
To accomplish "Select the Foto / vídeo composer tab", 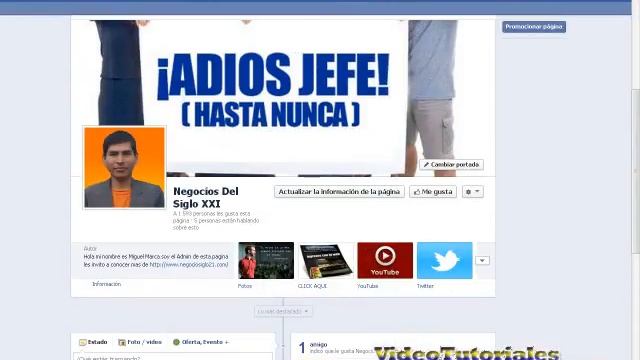I will coord(140,342).
